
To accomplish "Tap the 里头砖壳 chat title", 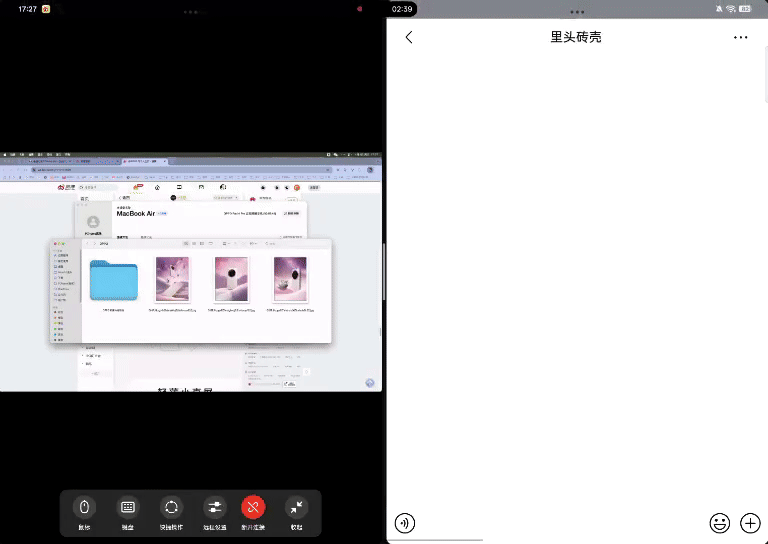I will pos(576,37).
